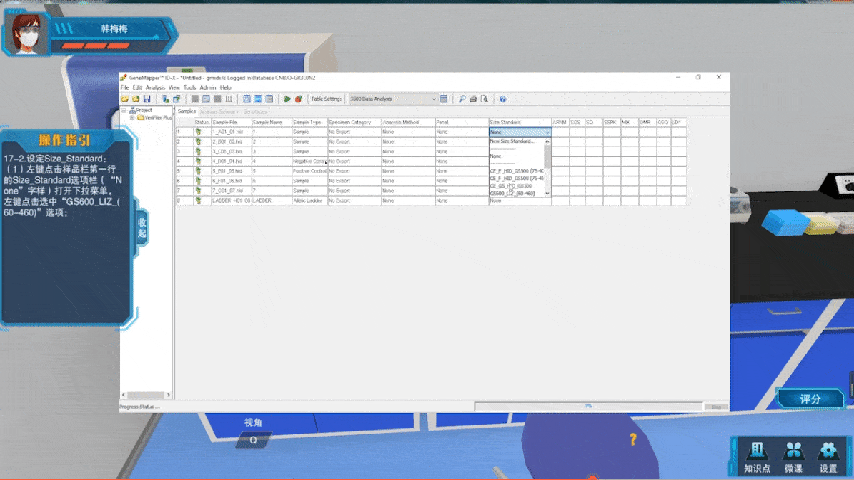Choose GS600_LIZ_(60-460) from the dropdown list

coord(513,193)
